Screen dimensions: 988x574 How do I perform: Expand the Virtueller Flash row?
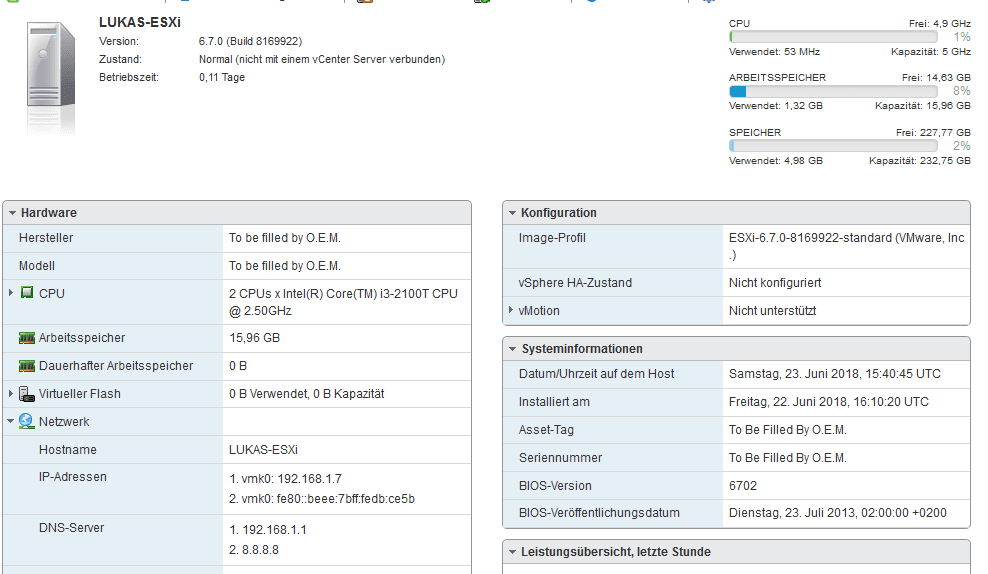[11, 394]
